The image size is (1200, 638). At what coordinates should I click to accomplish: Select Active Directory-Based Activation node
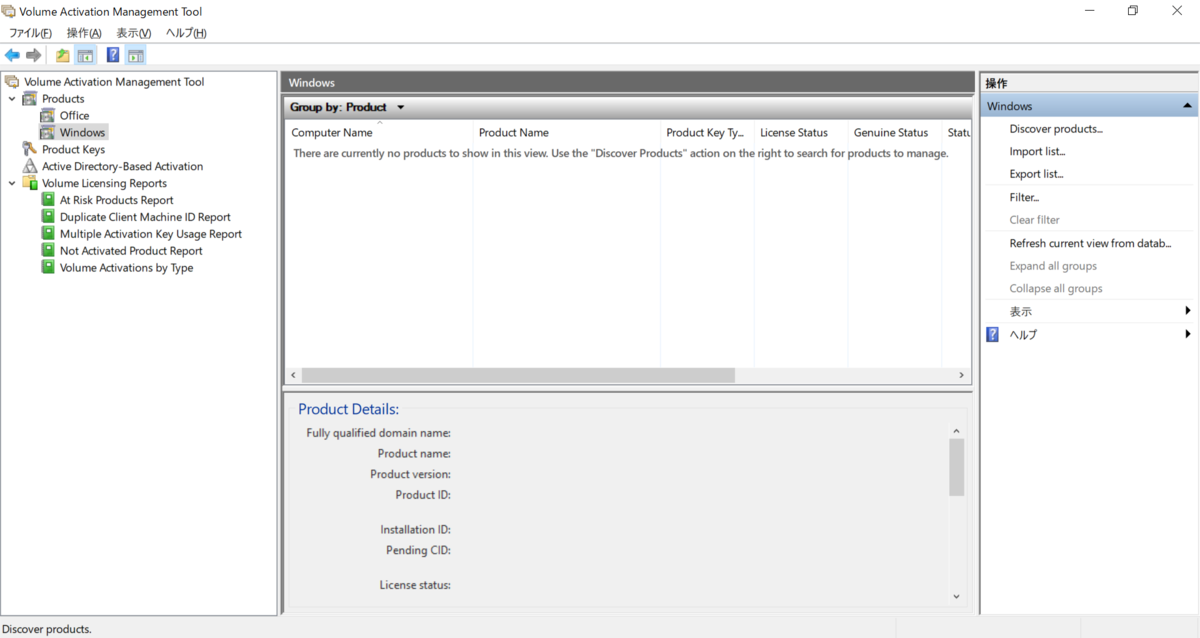point(122,166)
